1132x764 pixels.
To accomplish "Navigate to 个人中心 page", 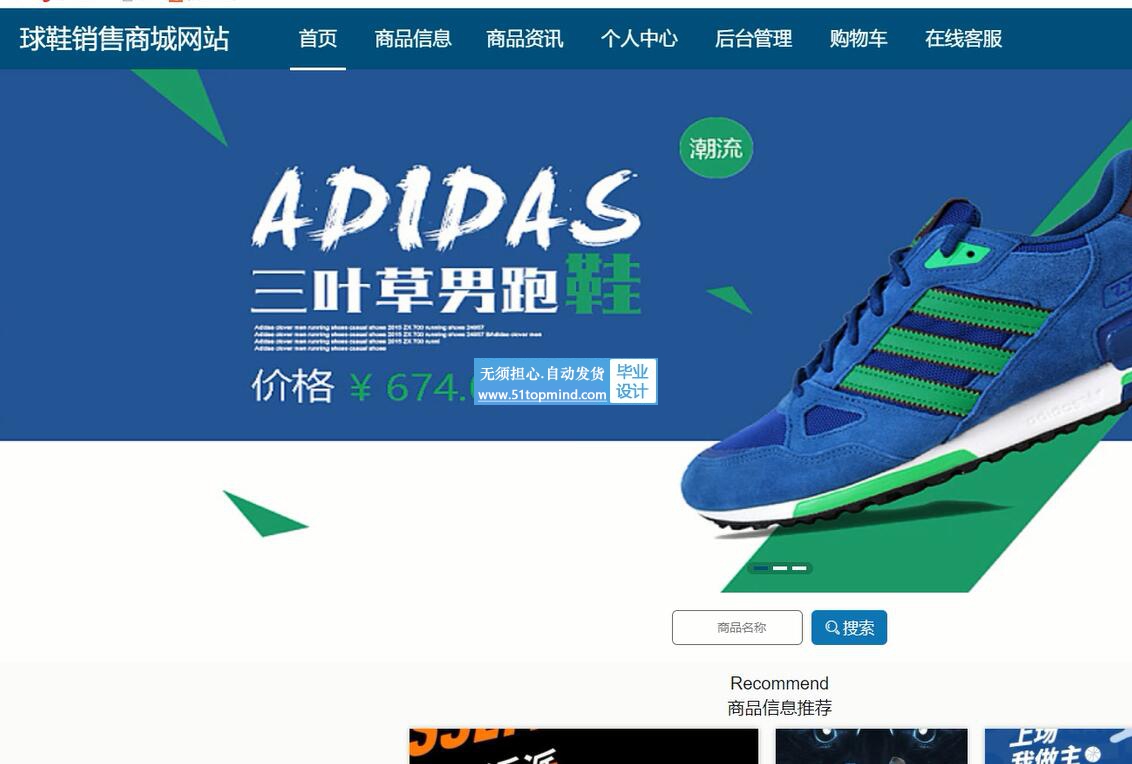I will click(x=639, y=39).
